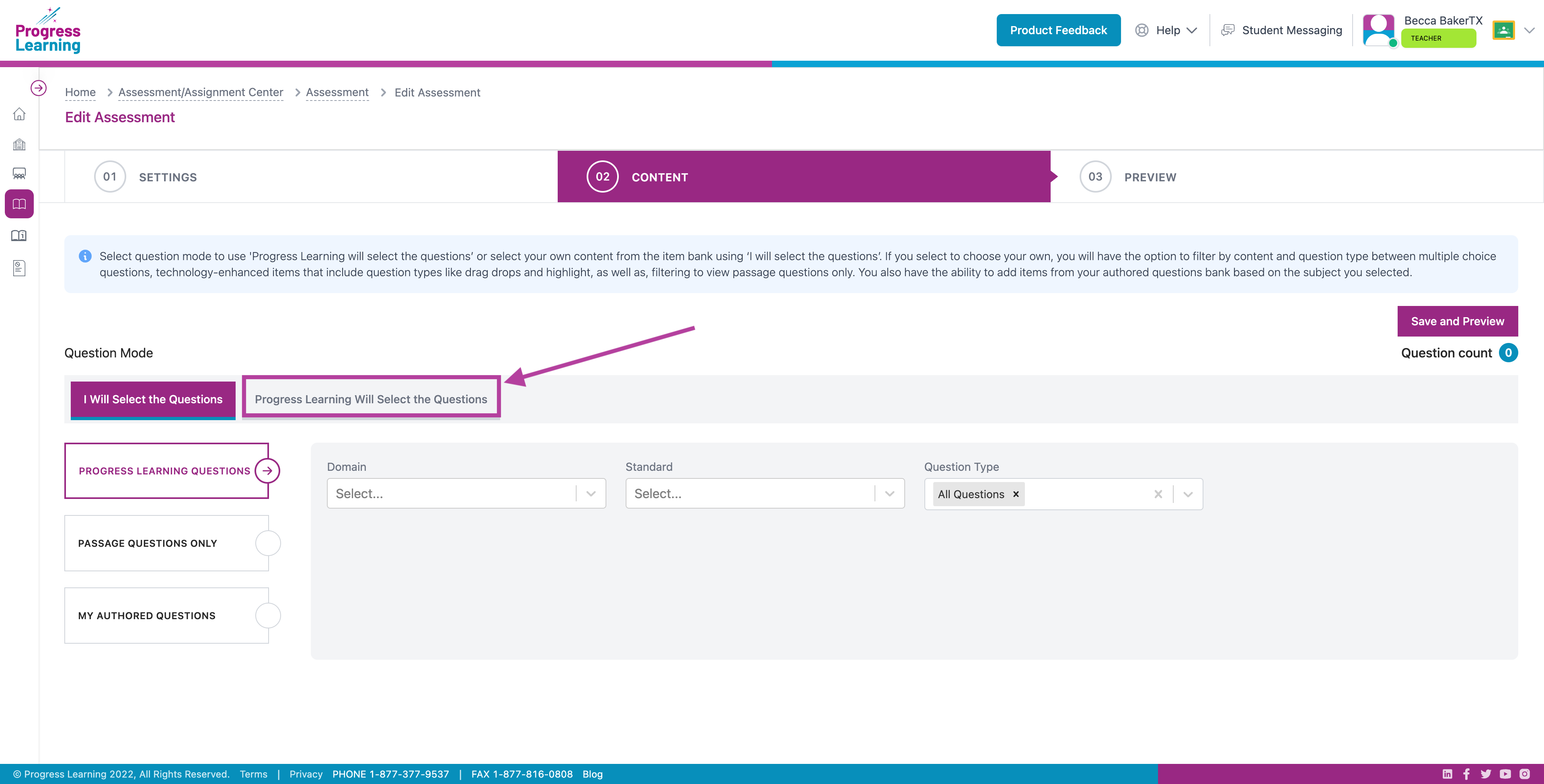Click the blue info icon in notice
The height and width of the screenshot is (784, 1544).
85,256
